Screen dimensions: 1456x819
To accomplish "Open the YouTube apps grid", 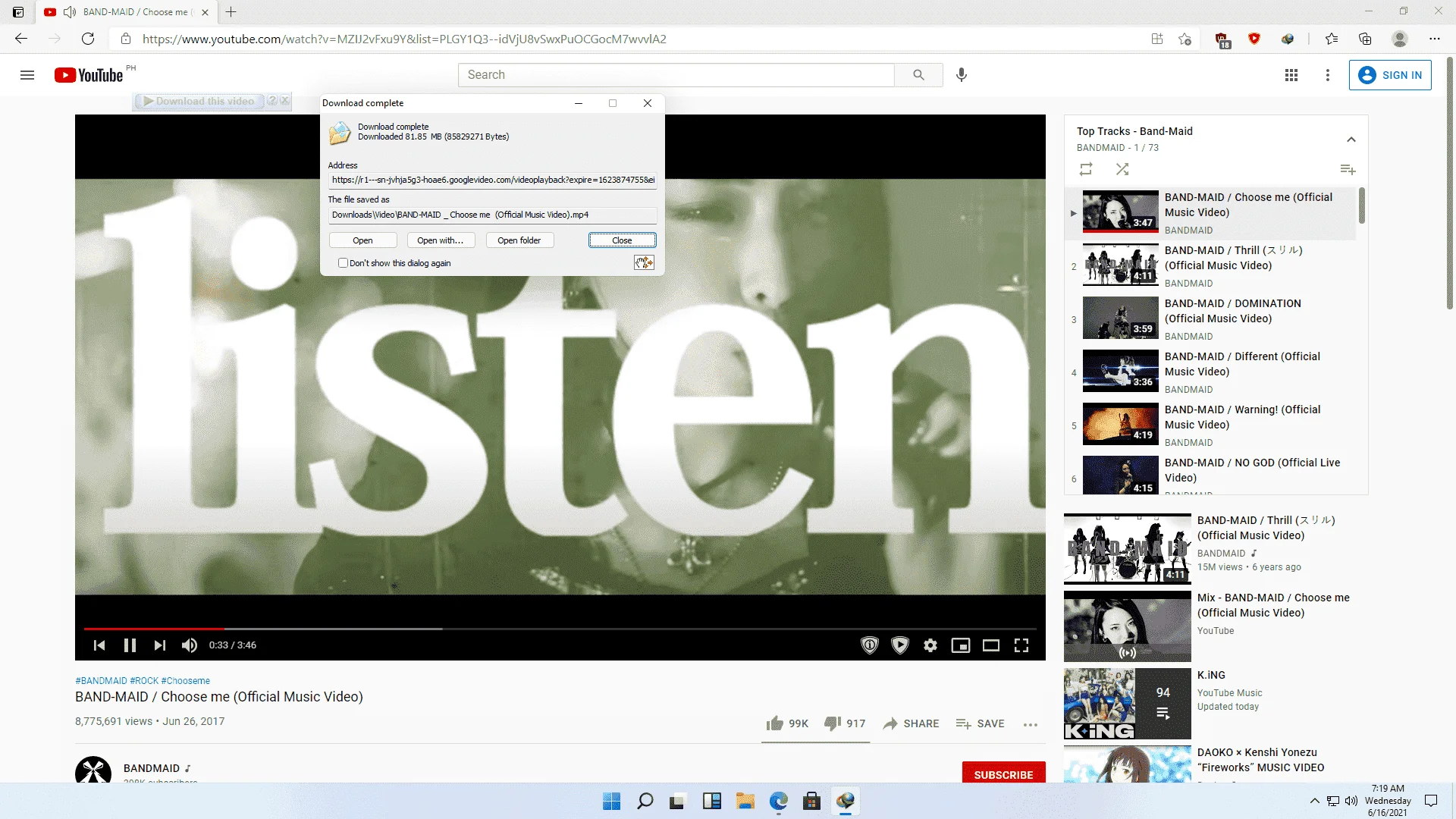I will [1291, 75].
